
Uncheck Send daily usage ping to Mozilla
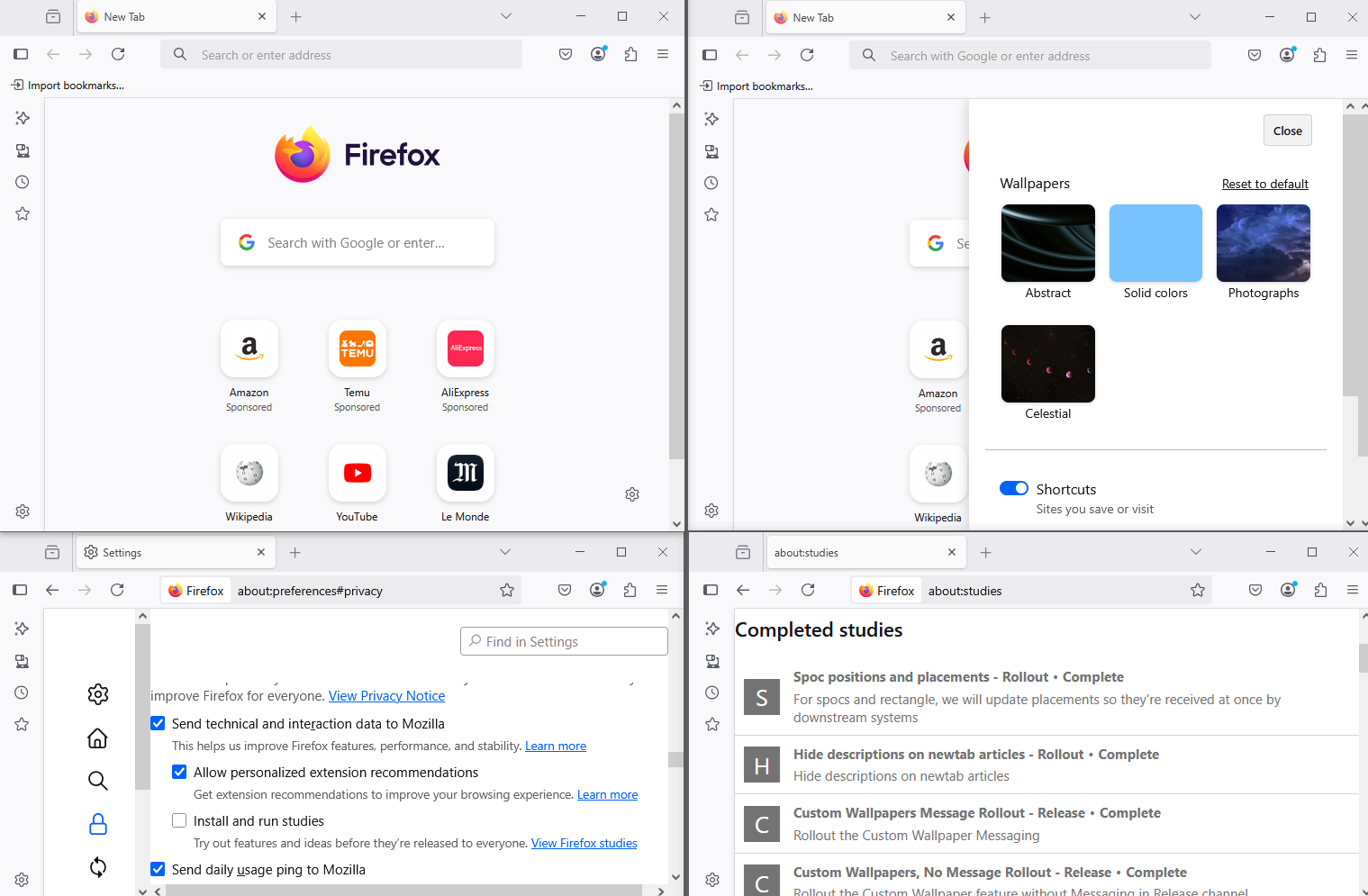[x=158, y=869]
